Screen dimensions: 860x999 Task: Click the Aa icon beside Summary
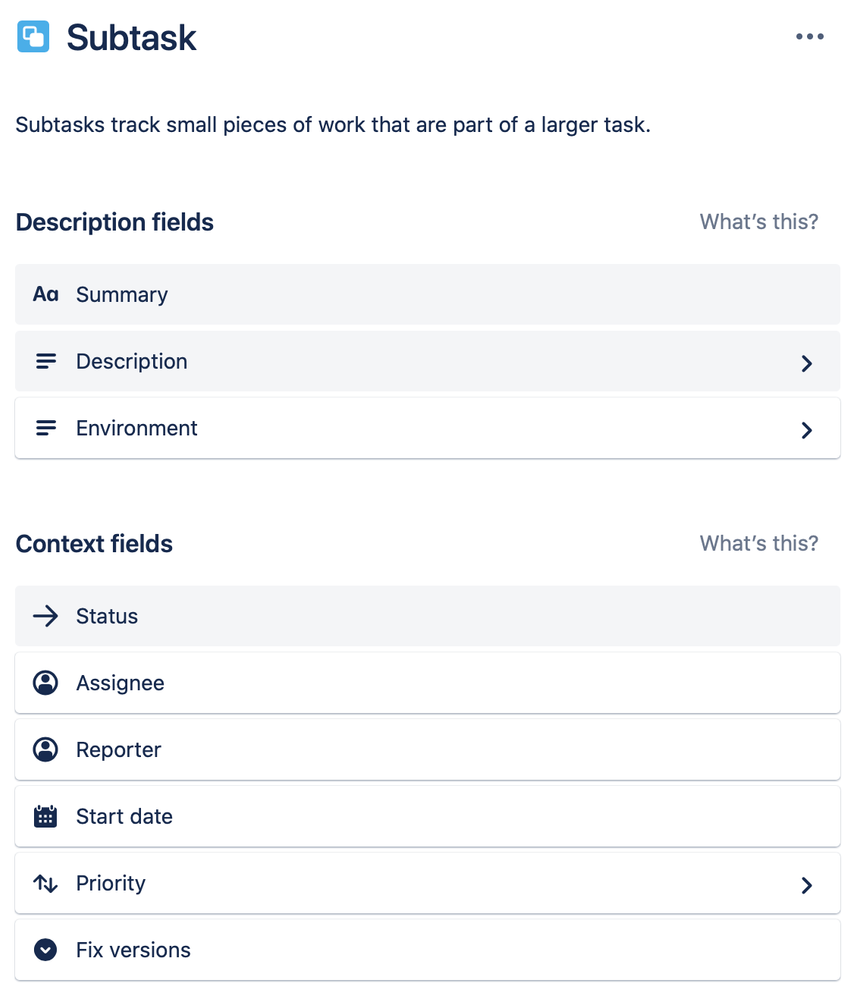[45, 294]
